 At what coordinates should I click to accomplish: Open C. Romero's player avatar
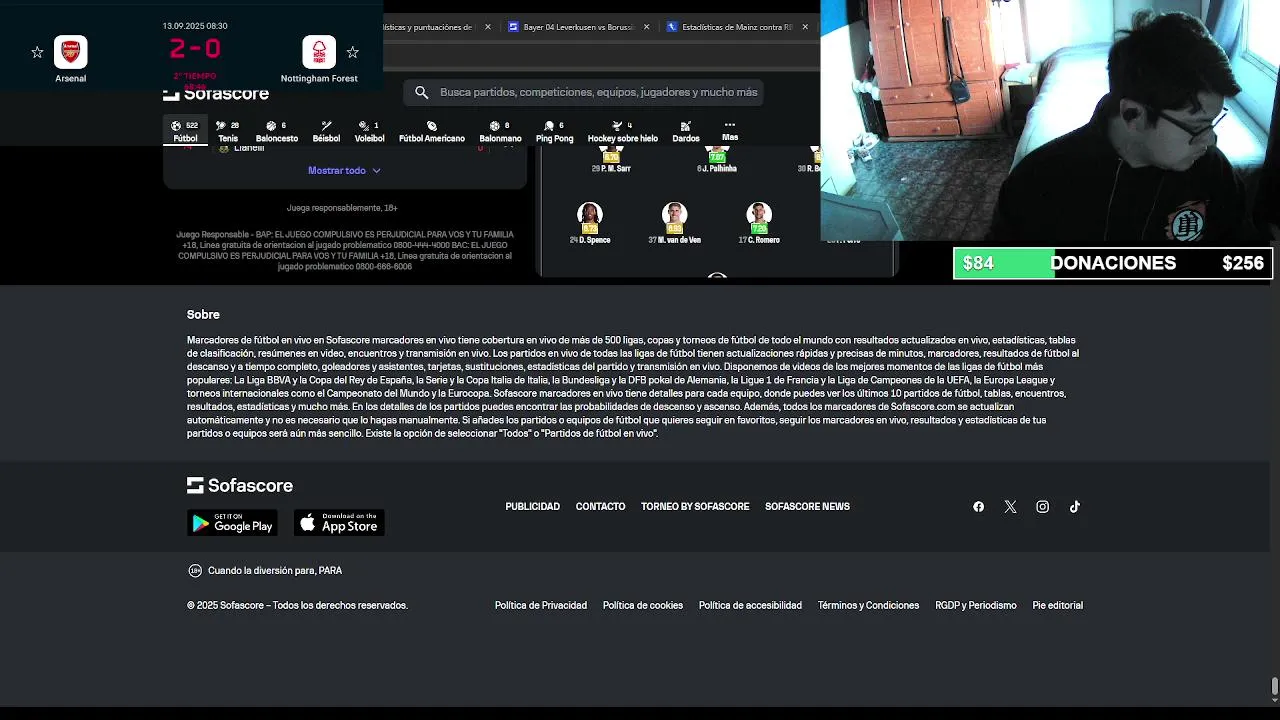759,215
